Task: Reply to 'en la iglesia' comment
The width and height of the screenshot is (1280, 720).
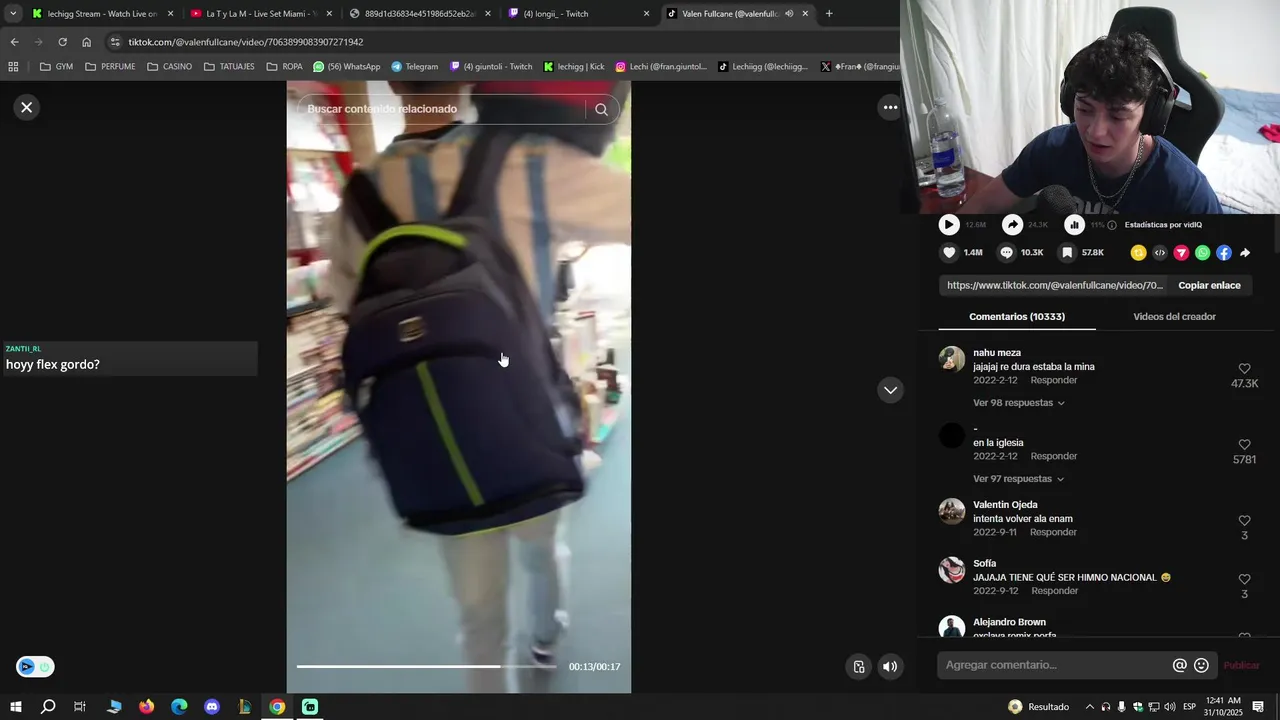Action: tap(1054, 456)
